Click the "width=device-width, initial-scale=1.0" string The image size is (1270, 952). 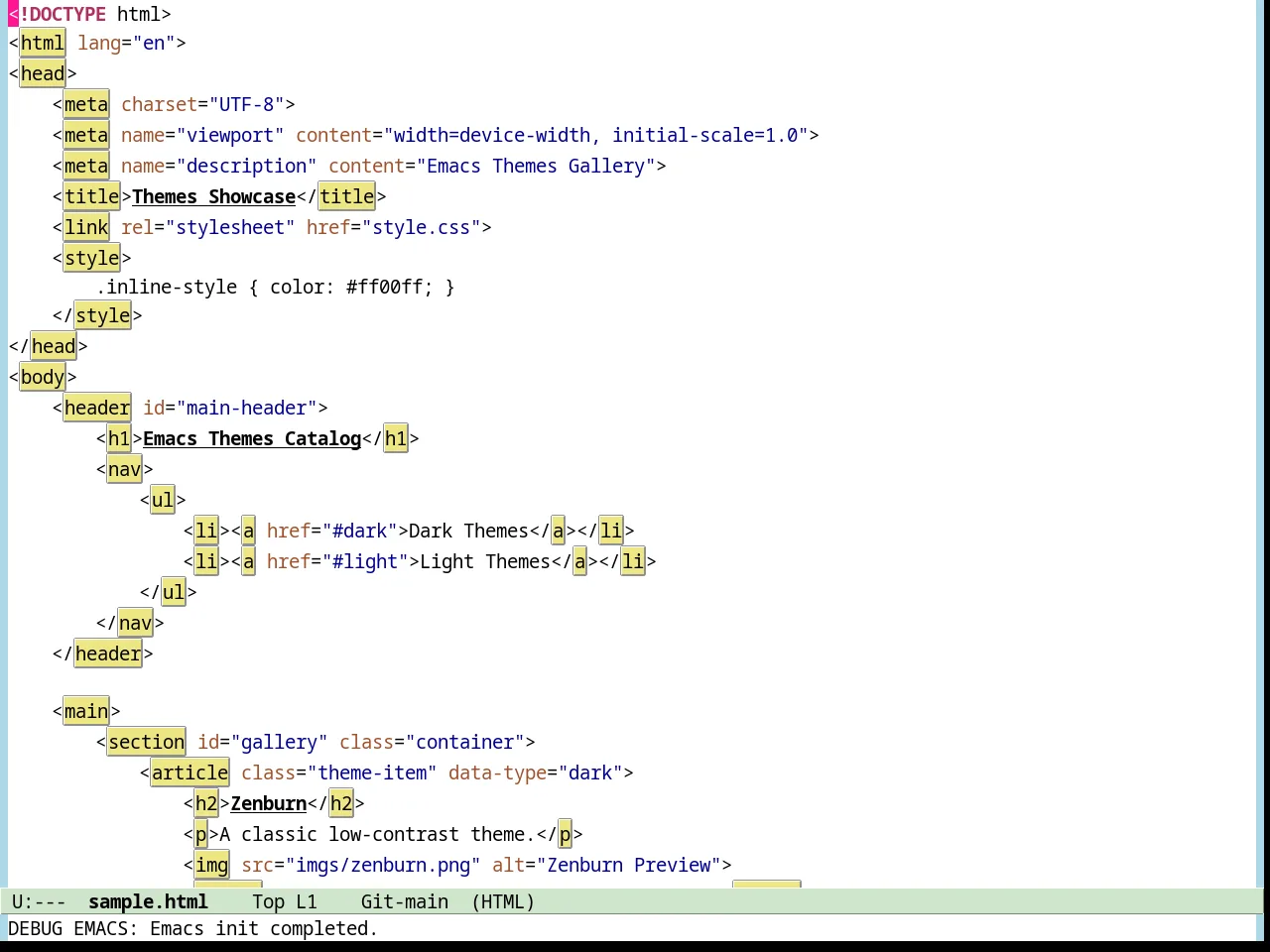tap(595, 135)
